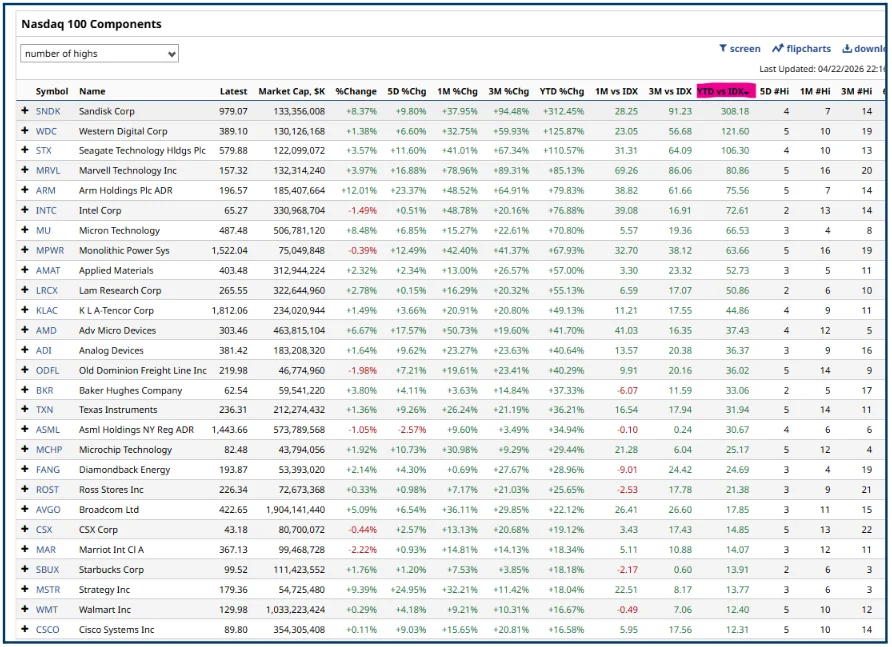Expand the LRCX row plus icon
The image size is (892, 647).
(x=24, y=290)
